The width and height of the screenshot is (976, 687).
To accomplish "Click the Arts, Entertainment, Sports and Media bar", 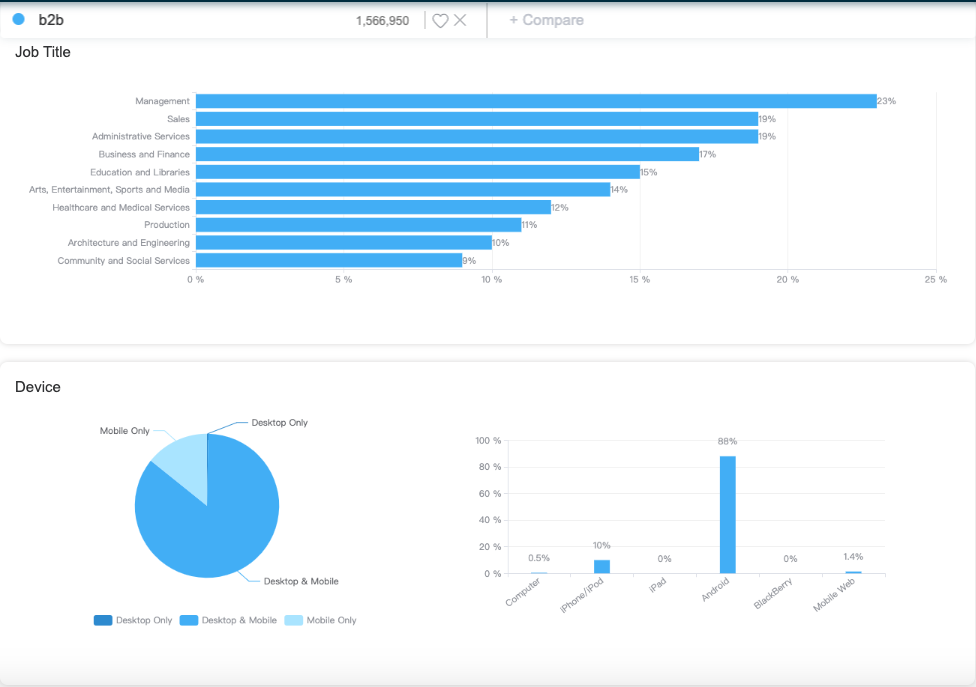I will [403, 189].
